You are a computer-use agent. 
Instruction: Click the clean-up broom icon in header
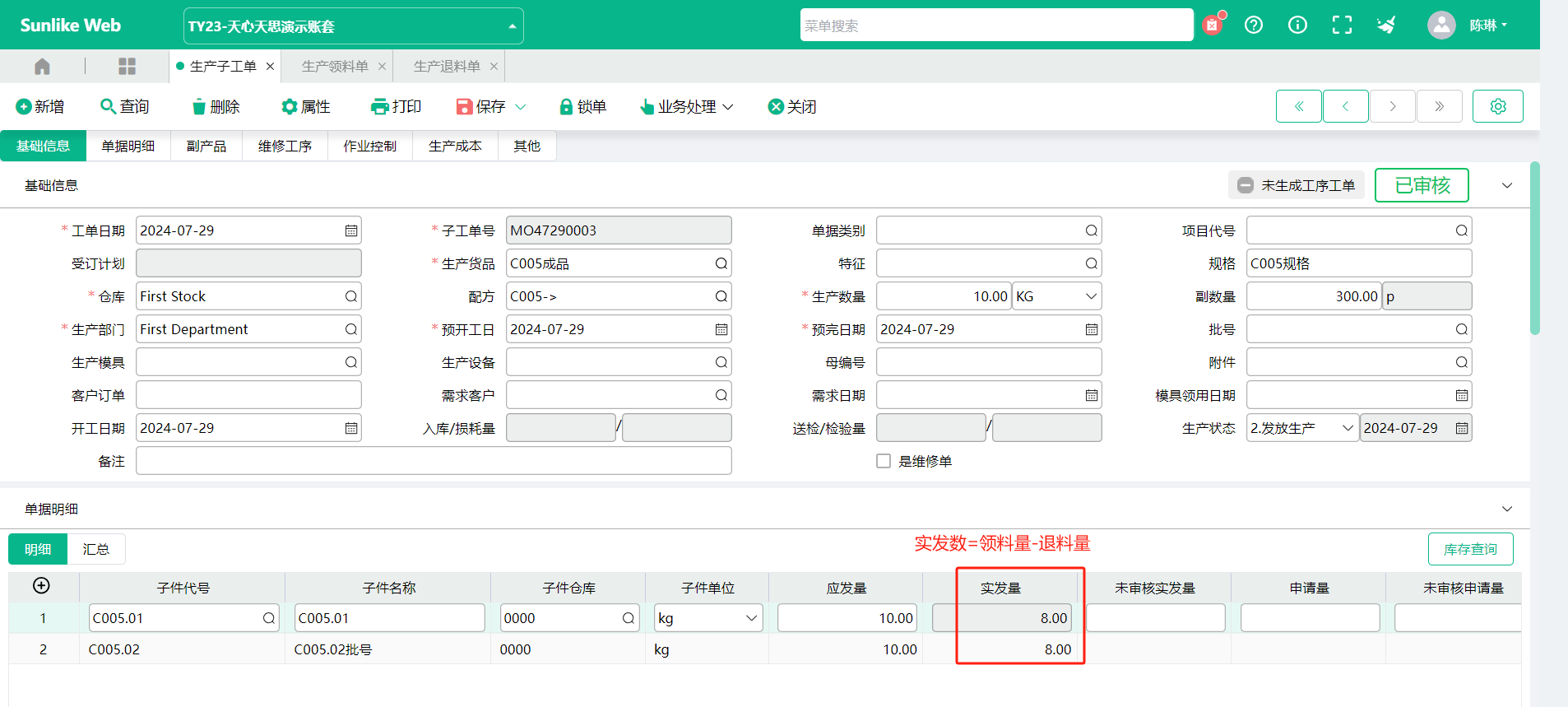(x=1386, y=25)
